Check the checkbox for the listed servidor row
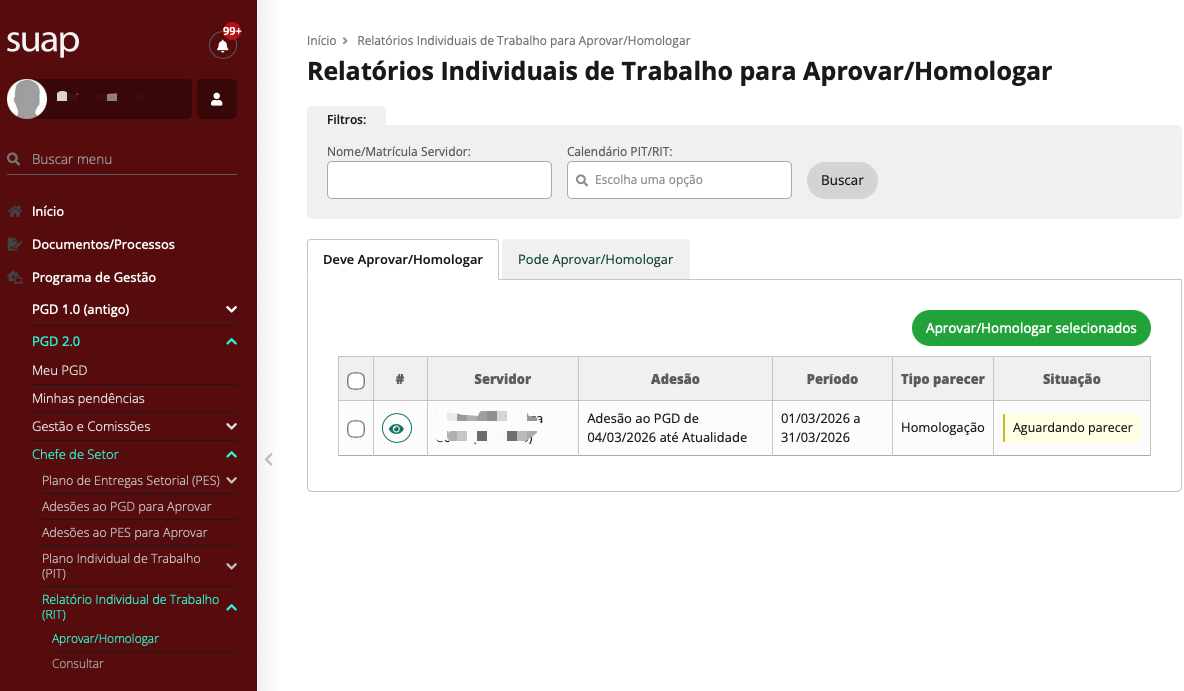Screen dimensions: 1184x691 [355, 428]
